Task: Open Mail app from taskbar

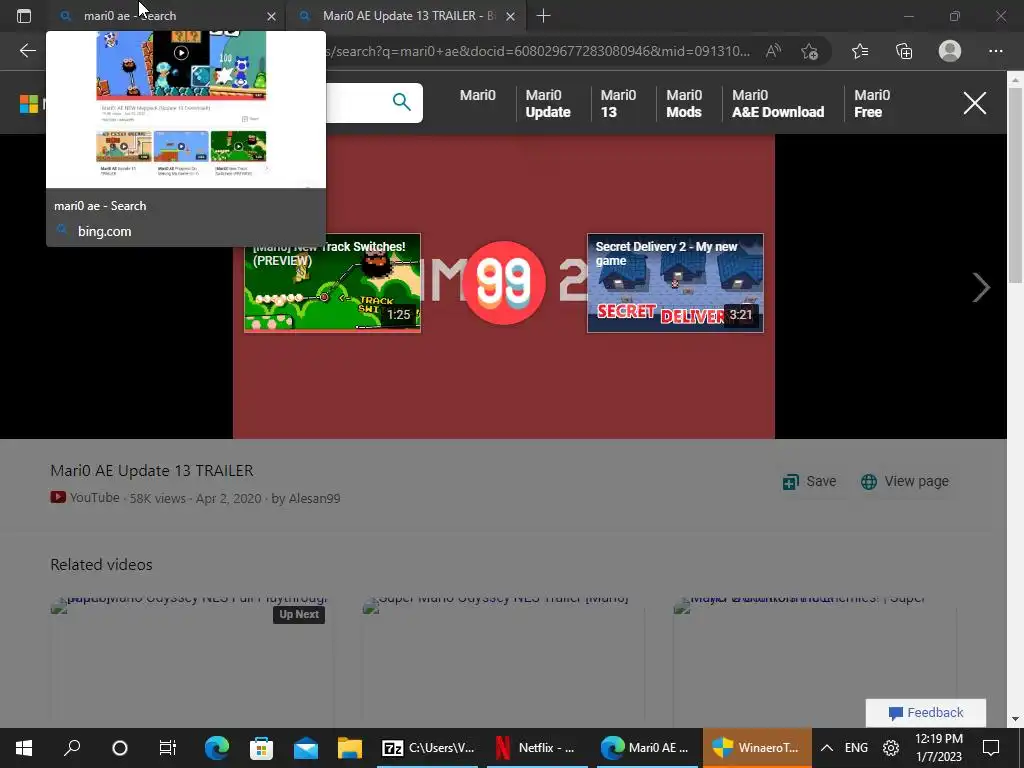Action: tap(306, 748)
